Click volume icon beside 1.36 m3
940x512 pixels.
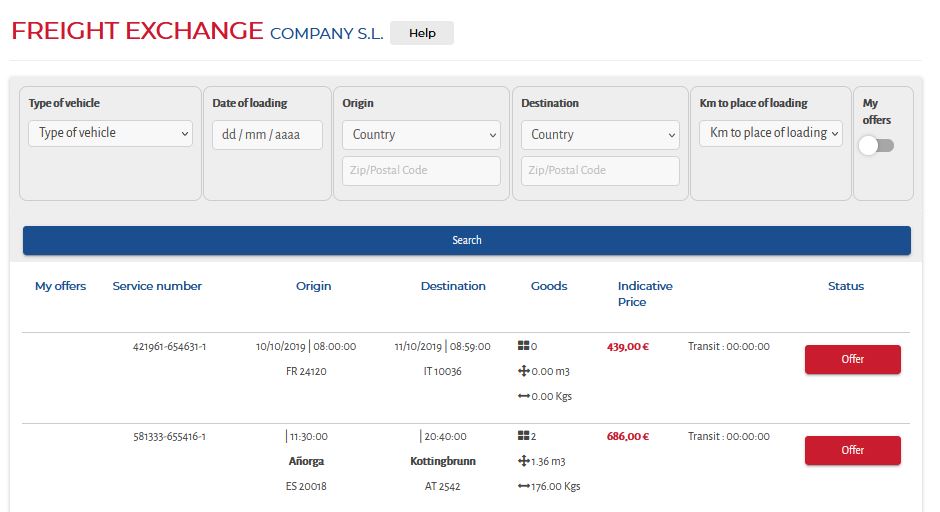point(523,461)
